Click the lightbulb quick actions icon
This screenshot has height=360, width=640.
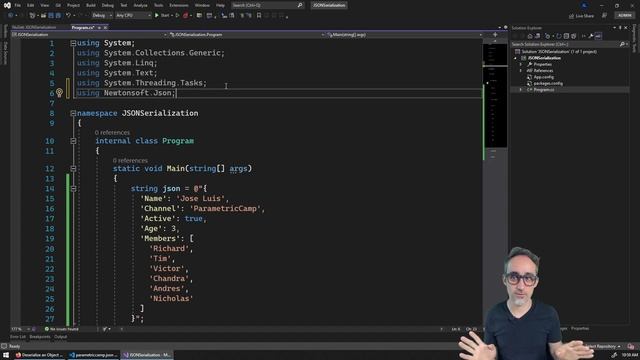[x=60, y=93]
